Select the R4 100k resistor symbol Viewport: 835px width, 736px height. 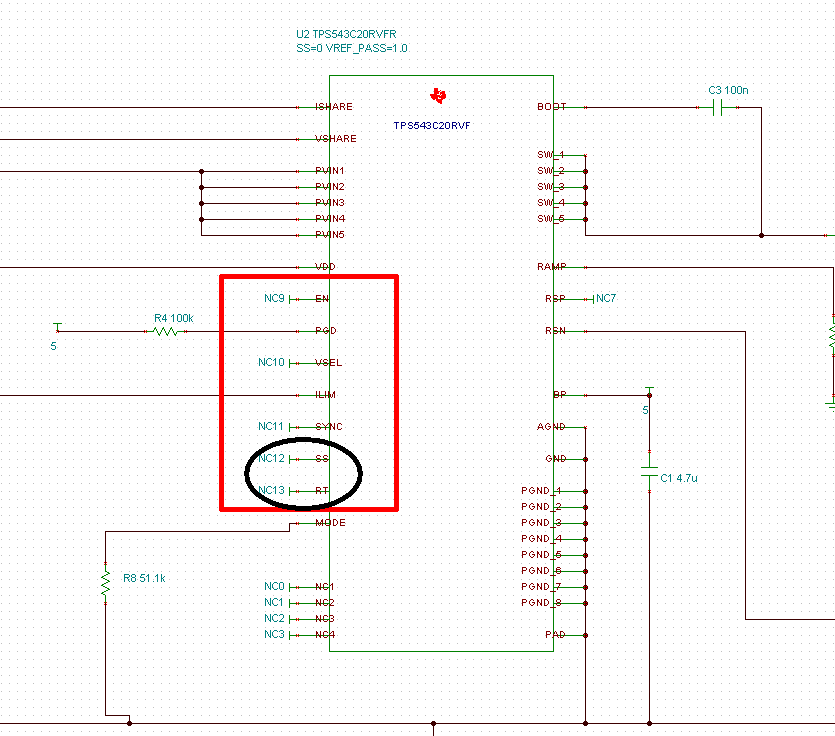pos(165,331)
